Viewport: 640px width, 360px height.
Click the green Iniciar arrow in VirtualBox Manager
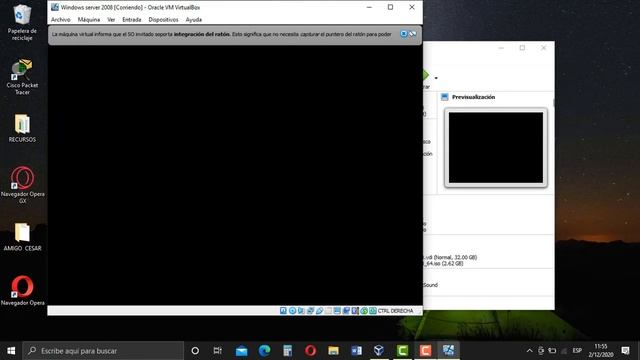click(x=426, y=75)
